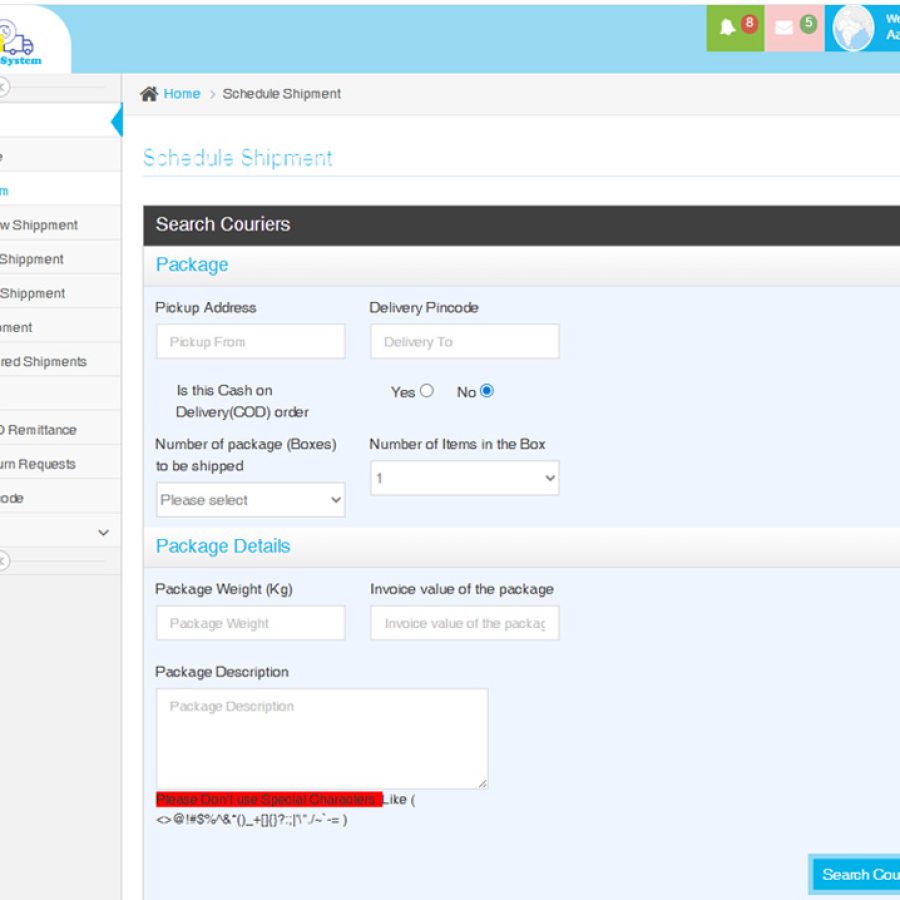Open the notifications bell icon
The height and width of the screenshot is (900, 900).
tap(728, 28)
